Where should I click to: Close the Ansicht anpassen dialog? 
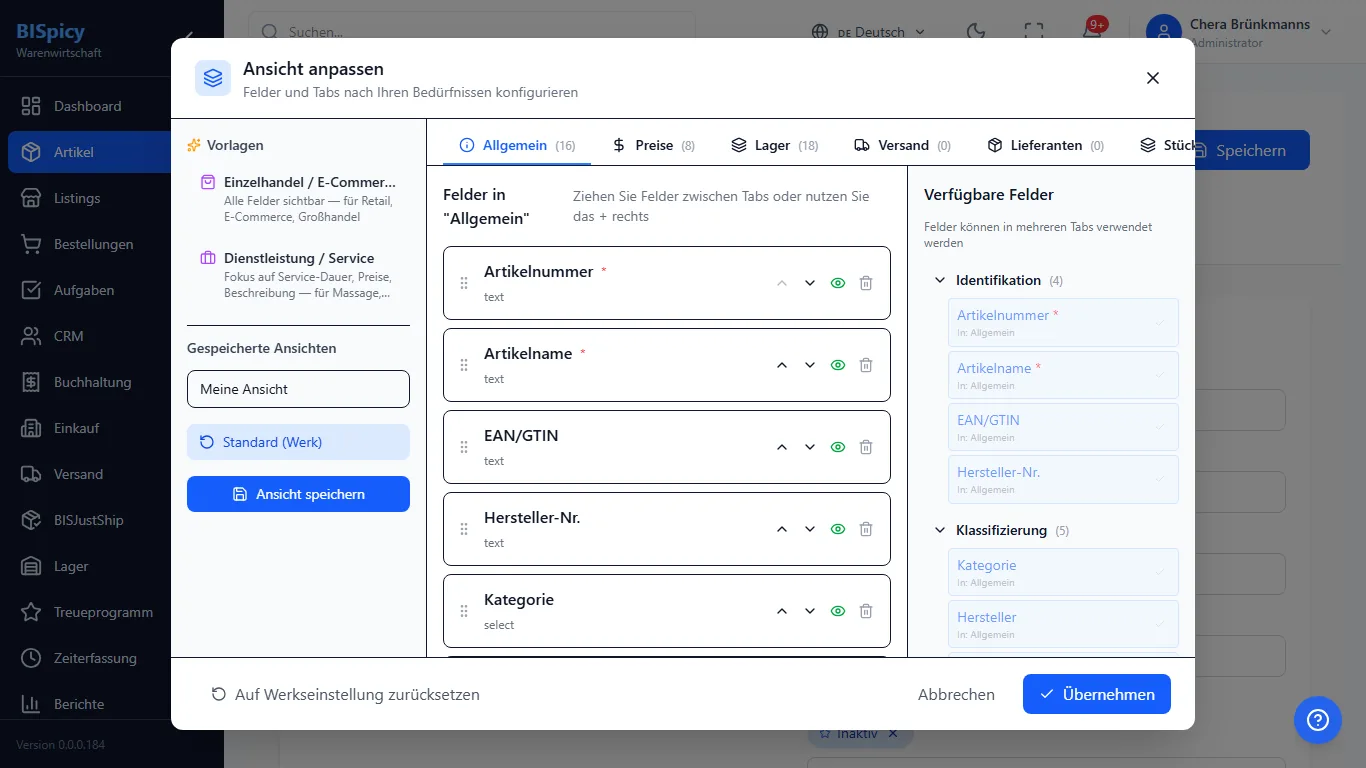click(x=1153, y=78)
